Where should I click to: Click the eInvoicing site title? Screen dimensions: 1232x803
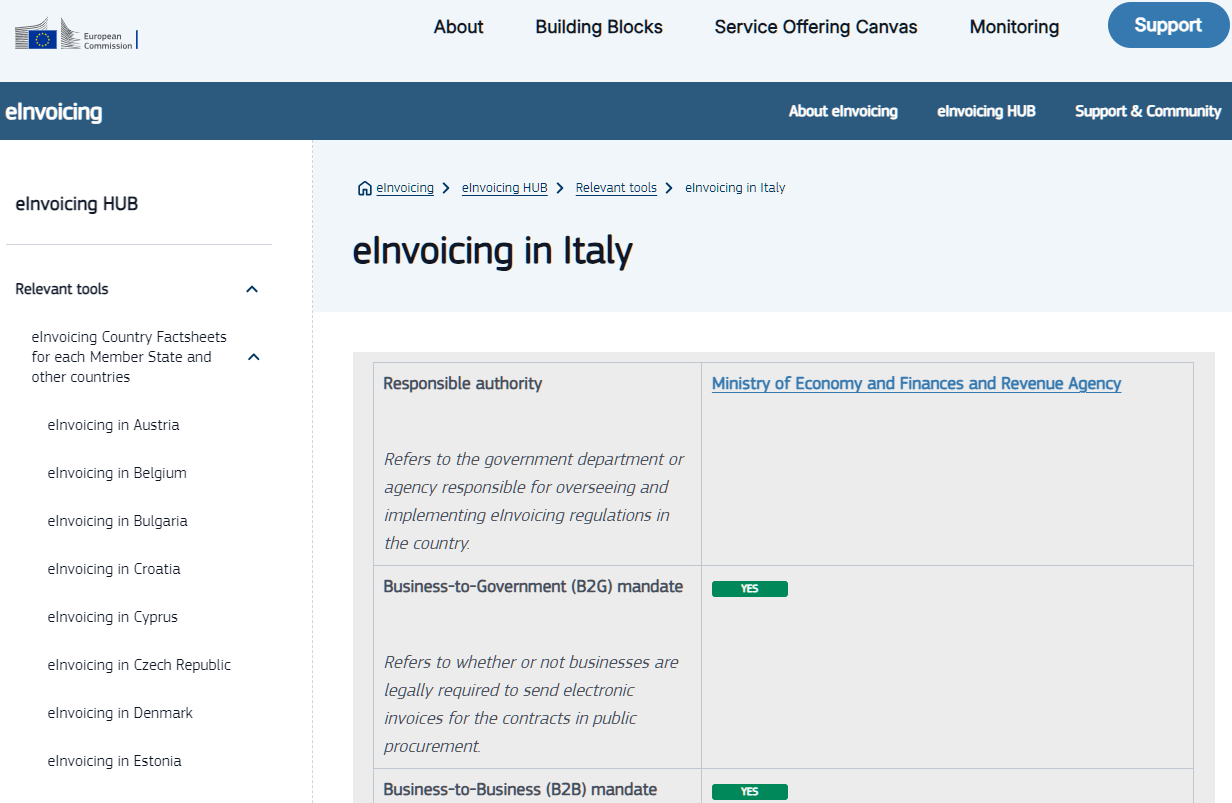54,111
